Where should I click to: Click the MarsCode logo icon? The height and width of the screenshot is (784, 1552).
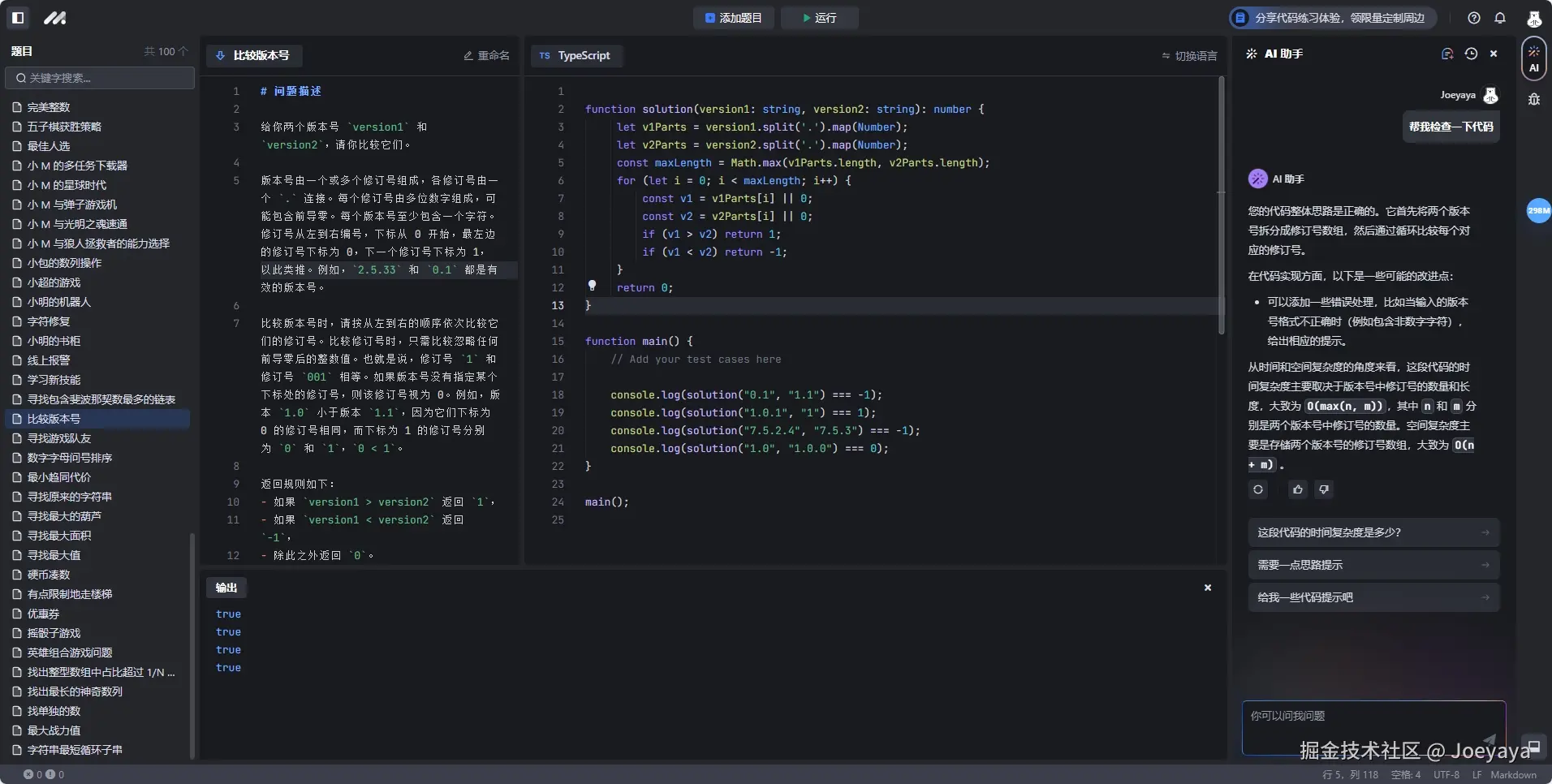55,17
